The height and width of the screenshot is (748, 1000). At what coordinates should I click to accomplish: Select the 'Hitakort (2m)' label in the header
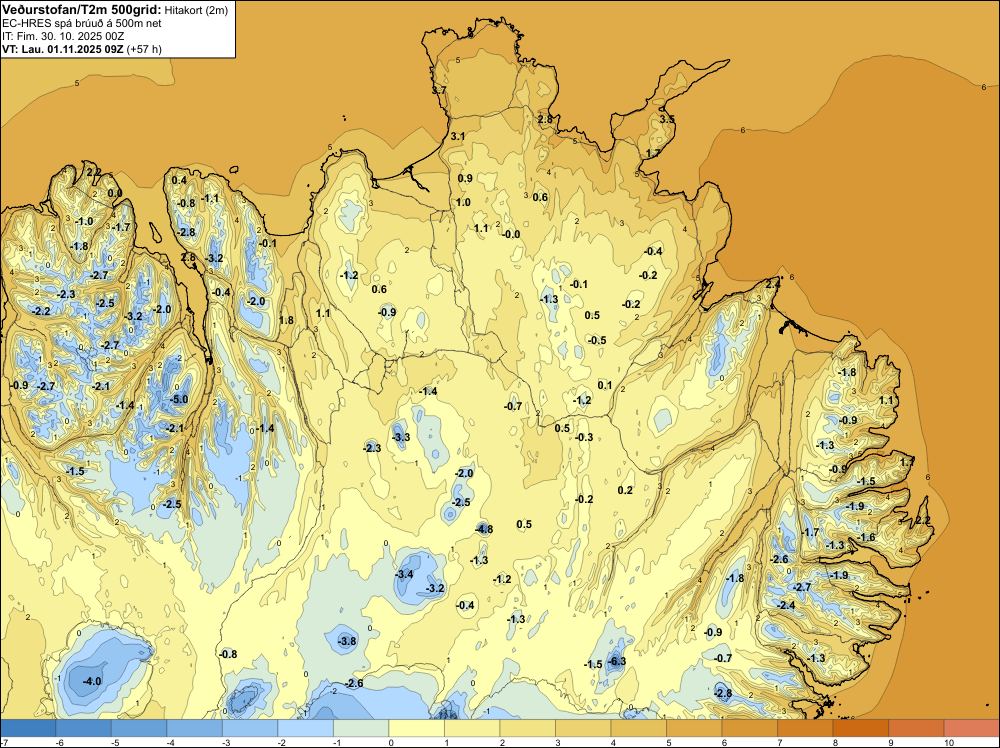[196, 10]
